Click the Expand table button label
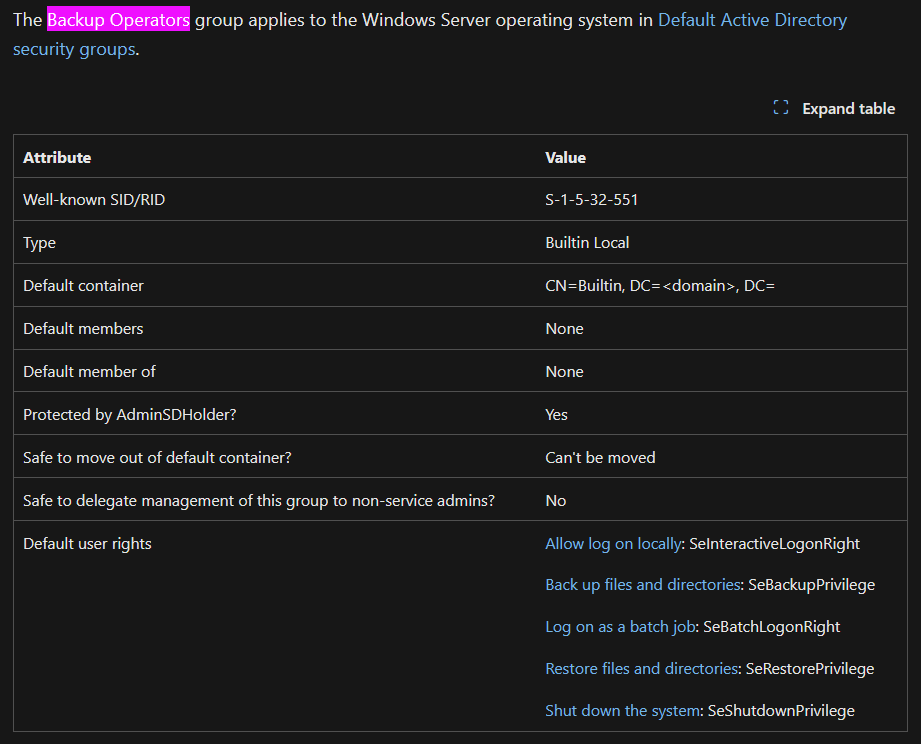The height and width of the screenshot is (744, 921). point(848,109)
